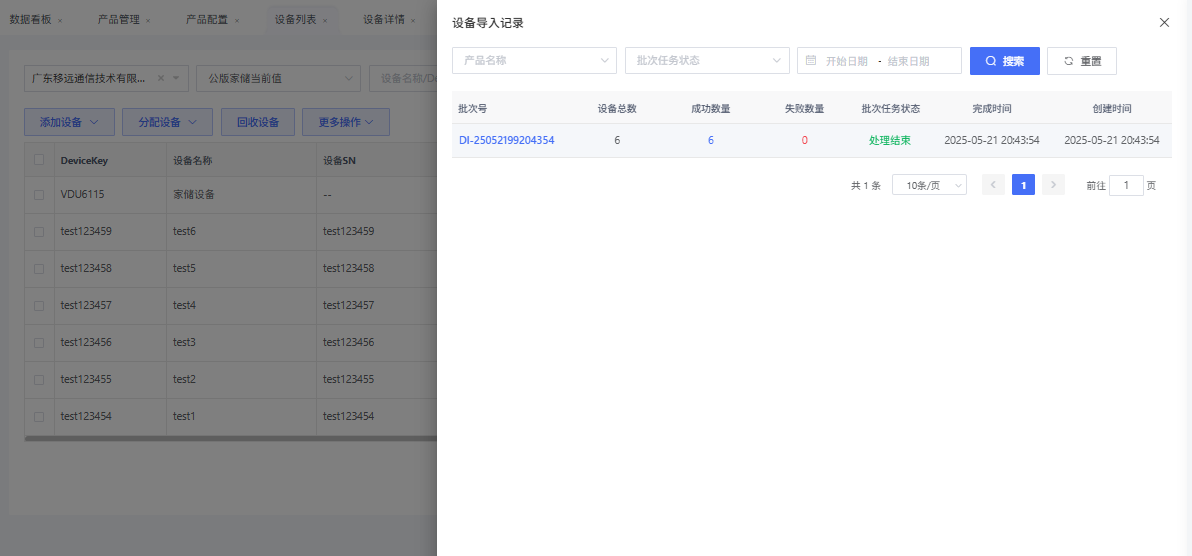The height and width of the screenshot is (556, 1192).
Task: Open the 10条/页 page size dropdown
Action: coord(929,185)
